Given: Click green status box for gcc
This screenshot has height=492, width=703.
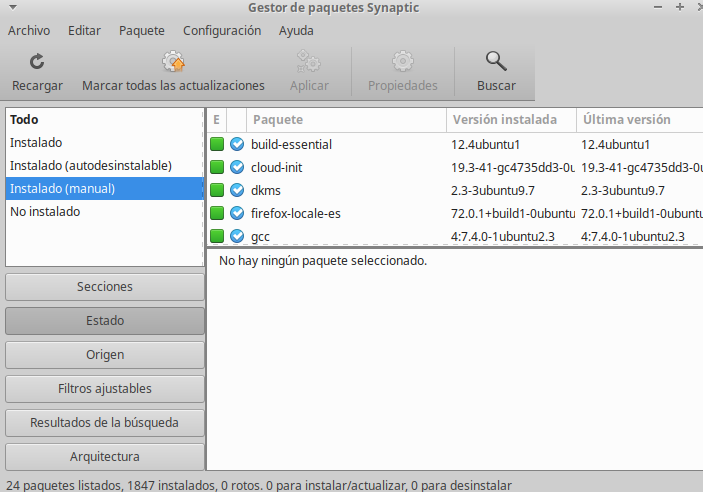Looking at the screenshot, I should tap(217, 236).
